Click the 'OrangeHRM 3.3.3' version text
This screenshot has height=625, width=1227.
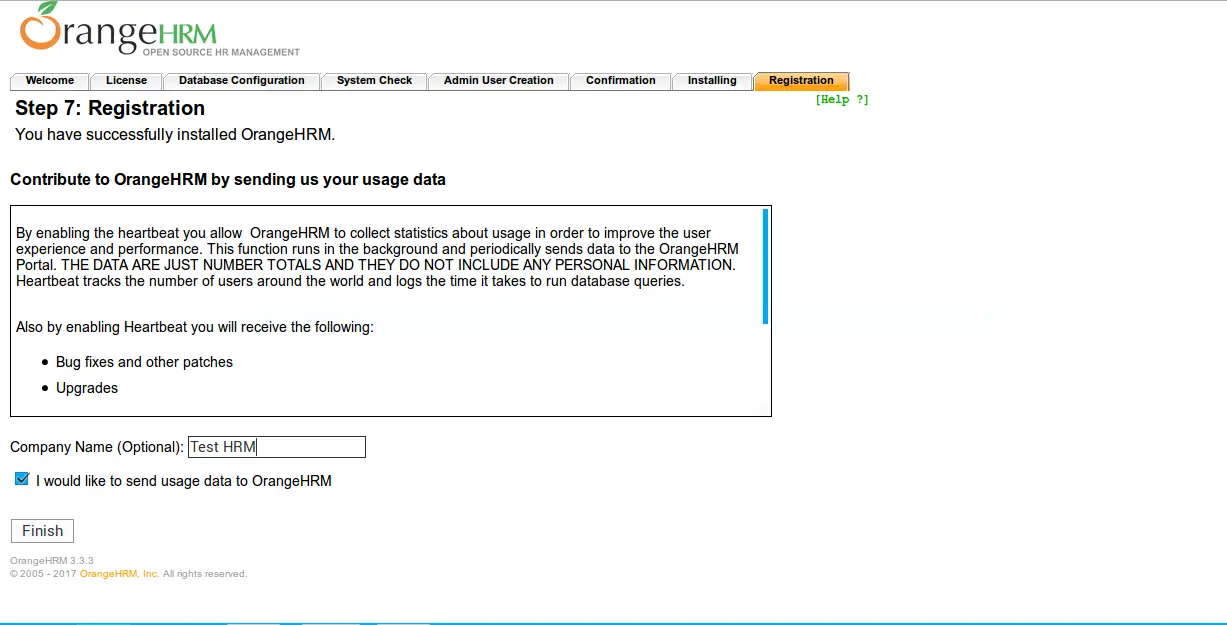point(52,561)
